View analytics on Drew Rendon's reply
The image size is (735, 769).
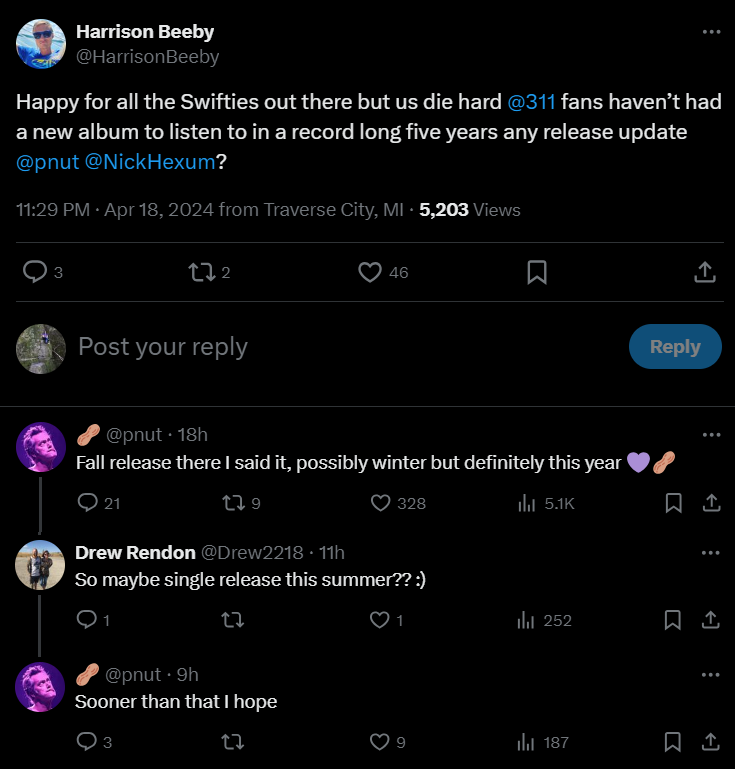coord(527,621)
